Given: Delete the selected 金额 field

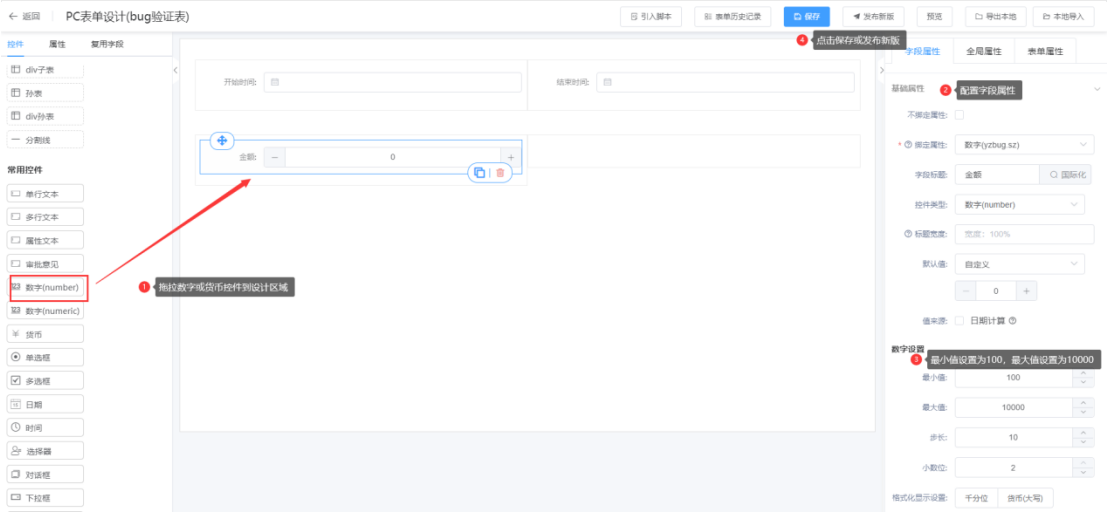Looking at the screenshot, I should coord(500,172).
